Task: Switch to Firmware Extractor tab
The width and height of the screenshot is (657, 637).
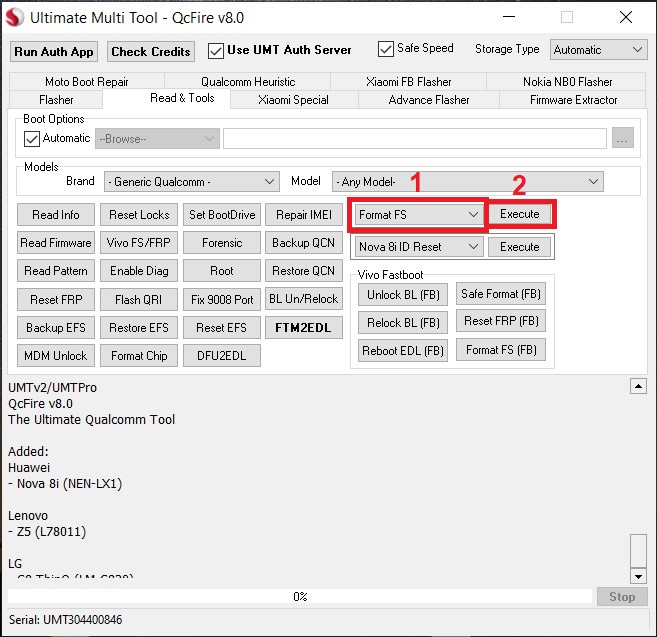Action: [x=573, y=100]
